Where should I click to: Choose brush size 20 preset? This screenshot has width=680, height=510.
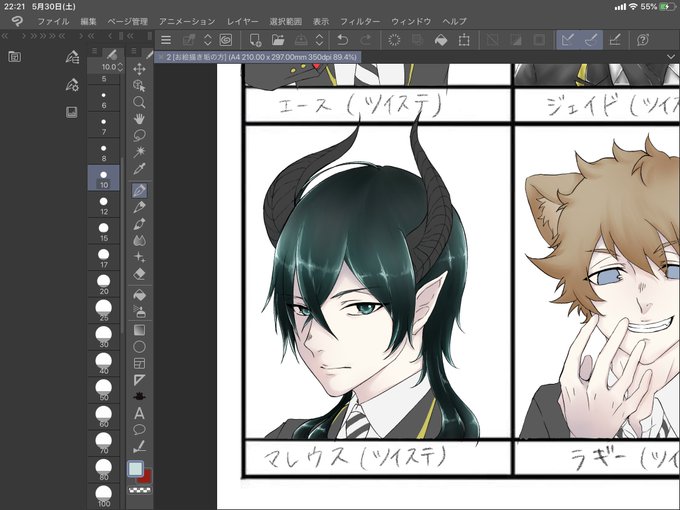(x=104, y=284)
